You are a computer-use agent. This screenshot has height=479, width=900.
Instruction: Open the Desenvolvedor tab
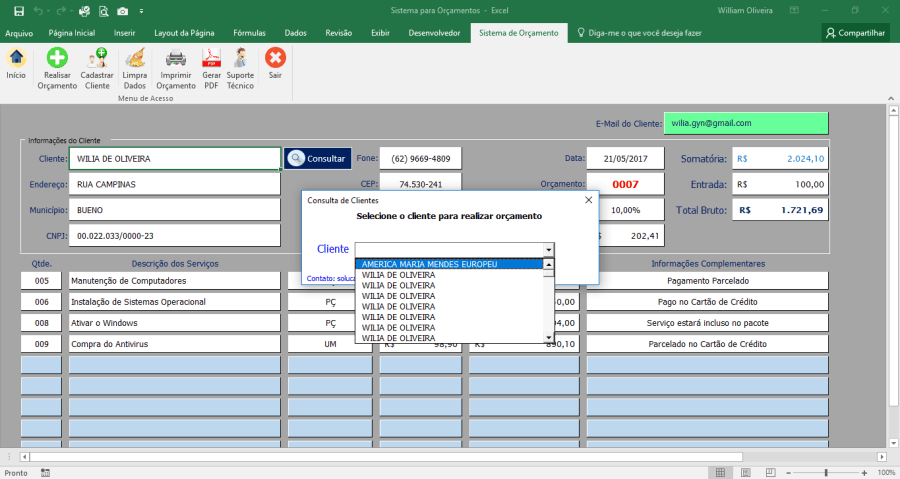435,33
